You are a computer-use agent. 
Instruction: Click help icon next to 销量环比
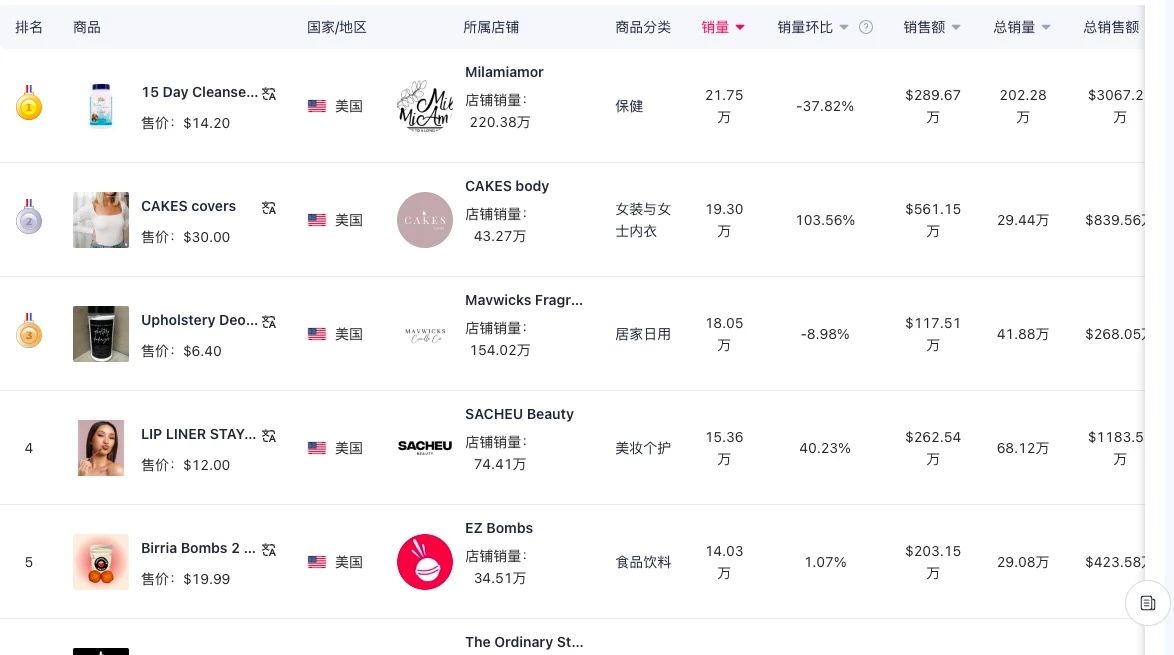tap(866, 28)
